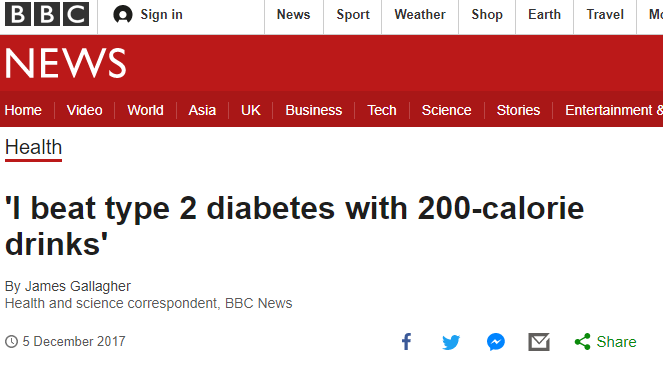Click the BBC logo blocks
Viewport: 663px width, 368px height.
47,14
